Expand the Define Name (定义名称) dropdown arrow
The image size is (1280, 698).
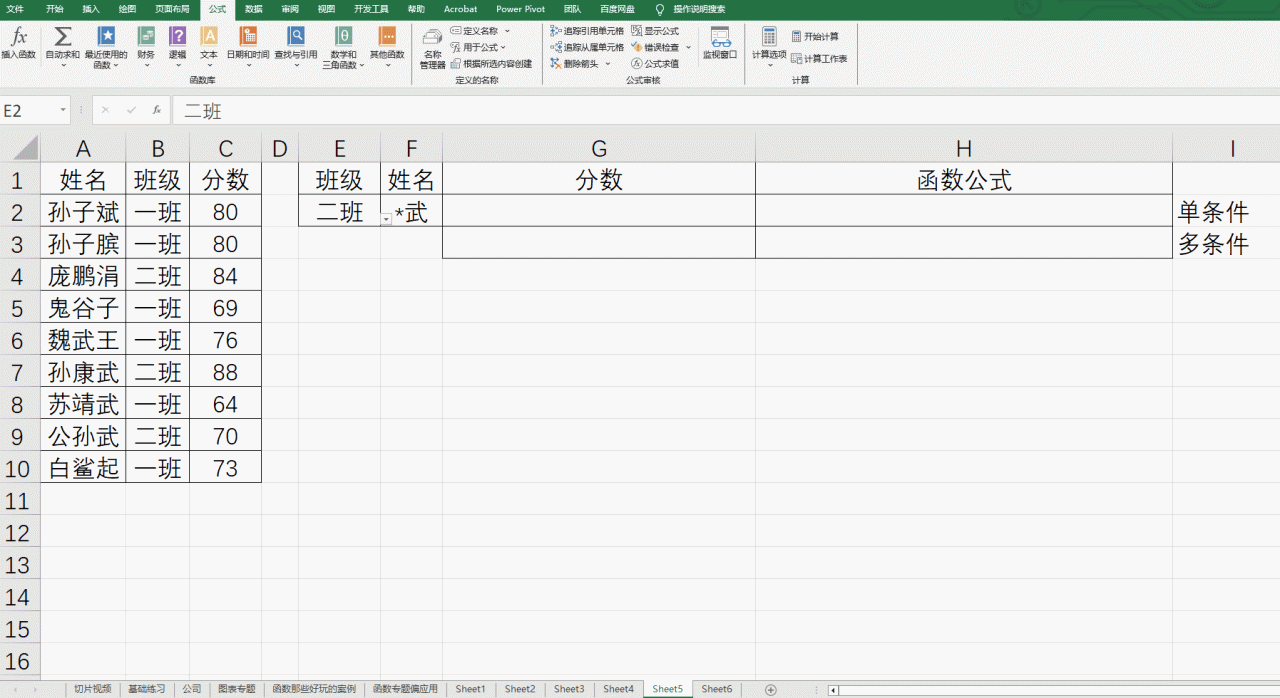point(507,31)
